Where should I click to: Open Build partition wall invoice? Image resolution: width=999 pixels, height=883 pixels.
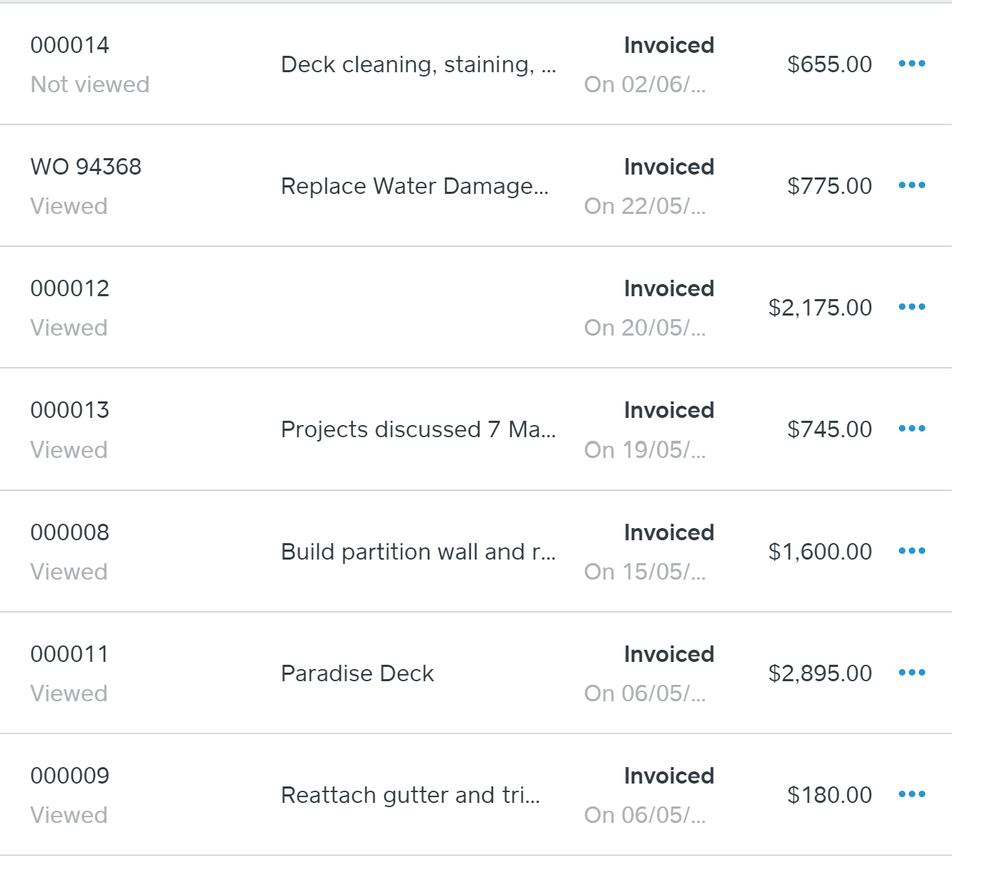click(x=418, y=552)
